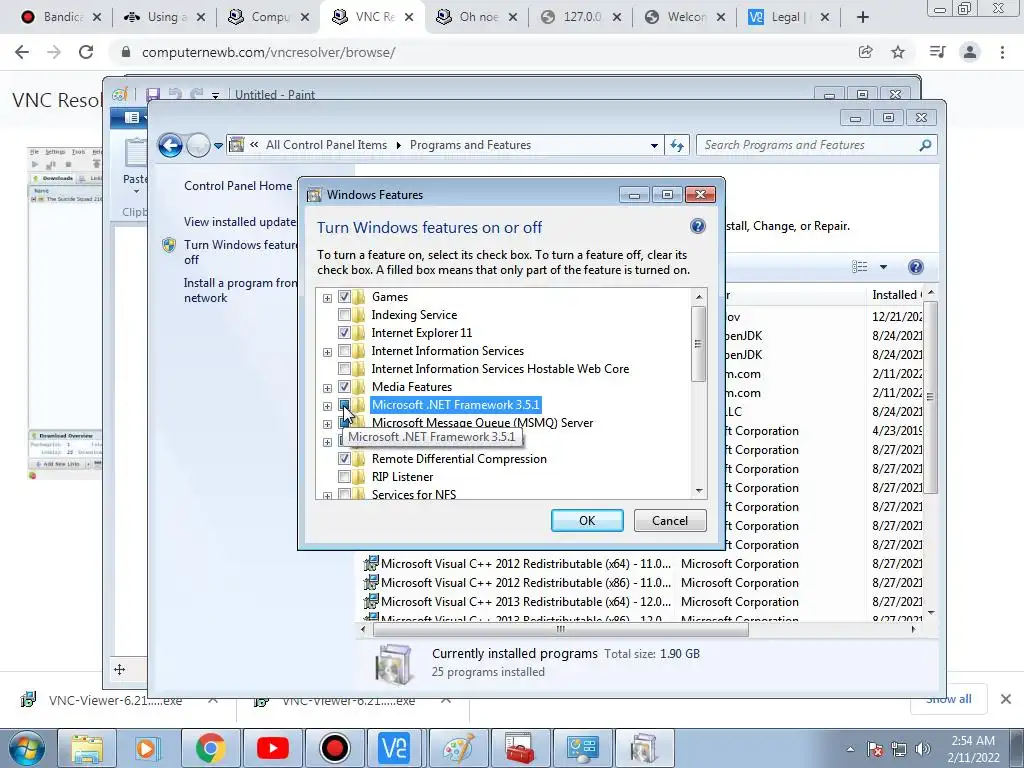Open the address bar history dropdown
1024x768 pixels.
(x=654, y=146)
